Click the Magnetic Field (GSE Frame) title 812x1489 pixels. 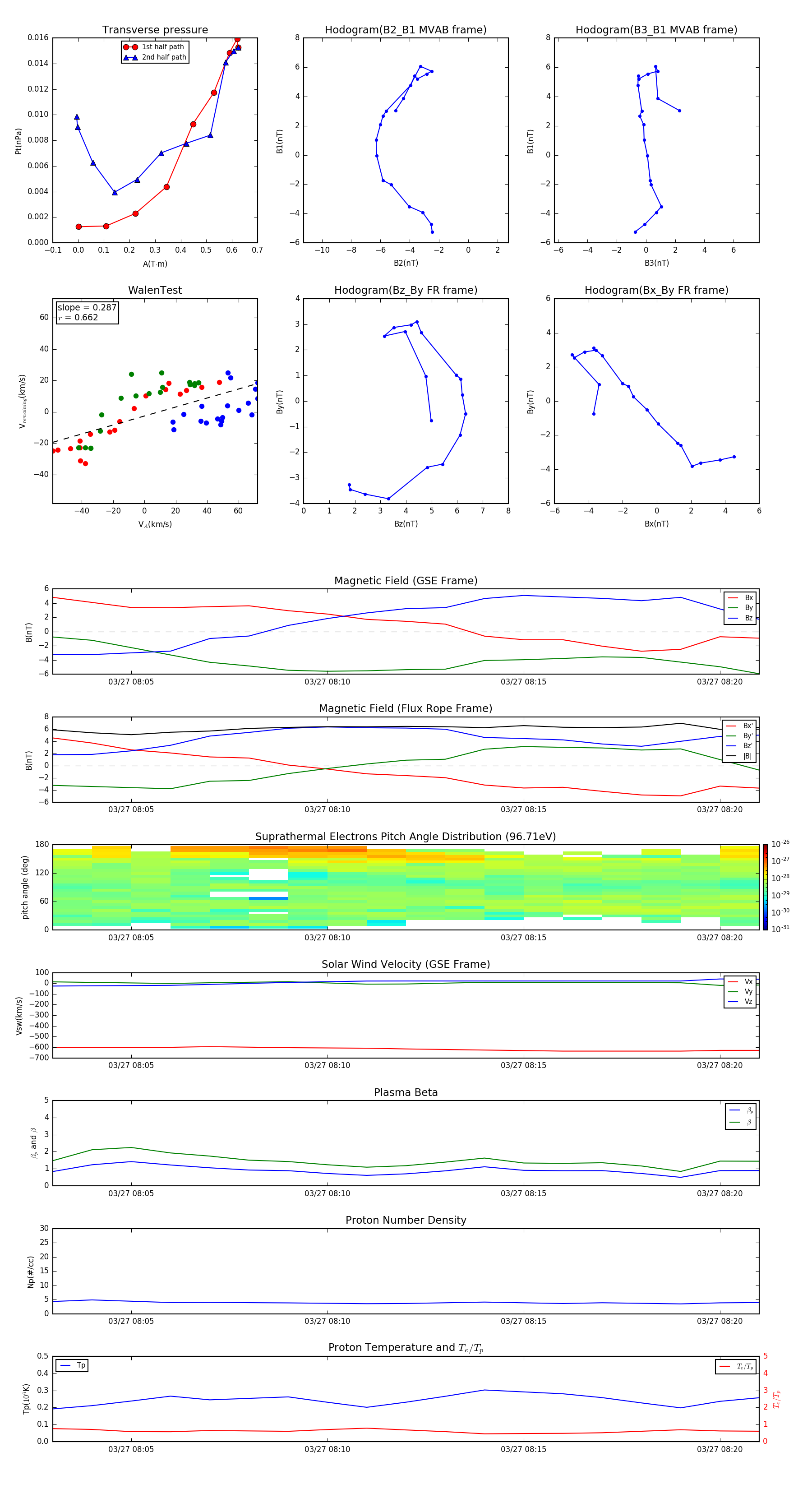pos(406,581)
